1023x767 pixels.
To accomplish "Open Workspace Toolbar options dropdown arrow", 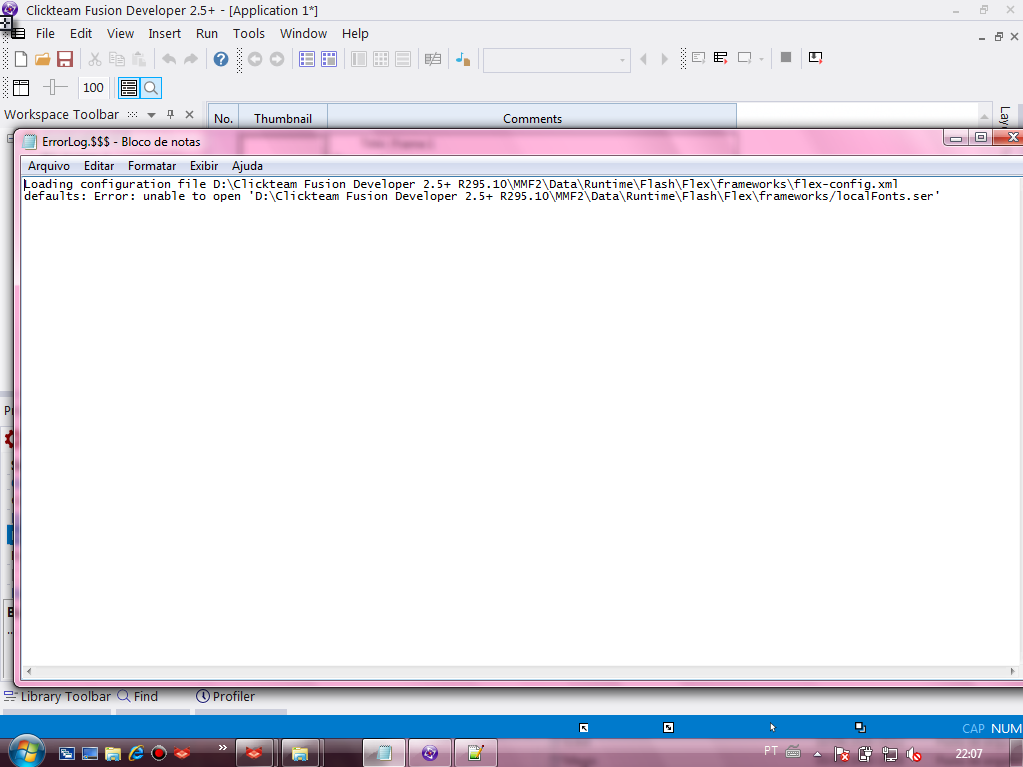I will [x=151, y=115].
